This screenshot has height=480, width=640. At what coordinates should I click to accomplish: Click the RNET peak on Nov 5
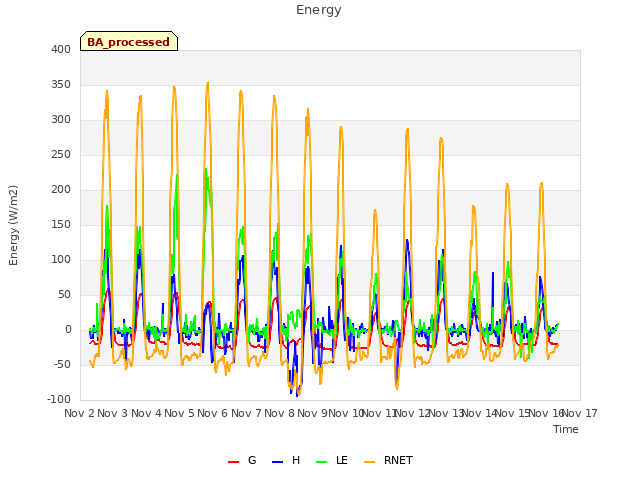click(208, 83)
